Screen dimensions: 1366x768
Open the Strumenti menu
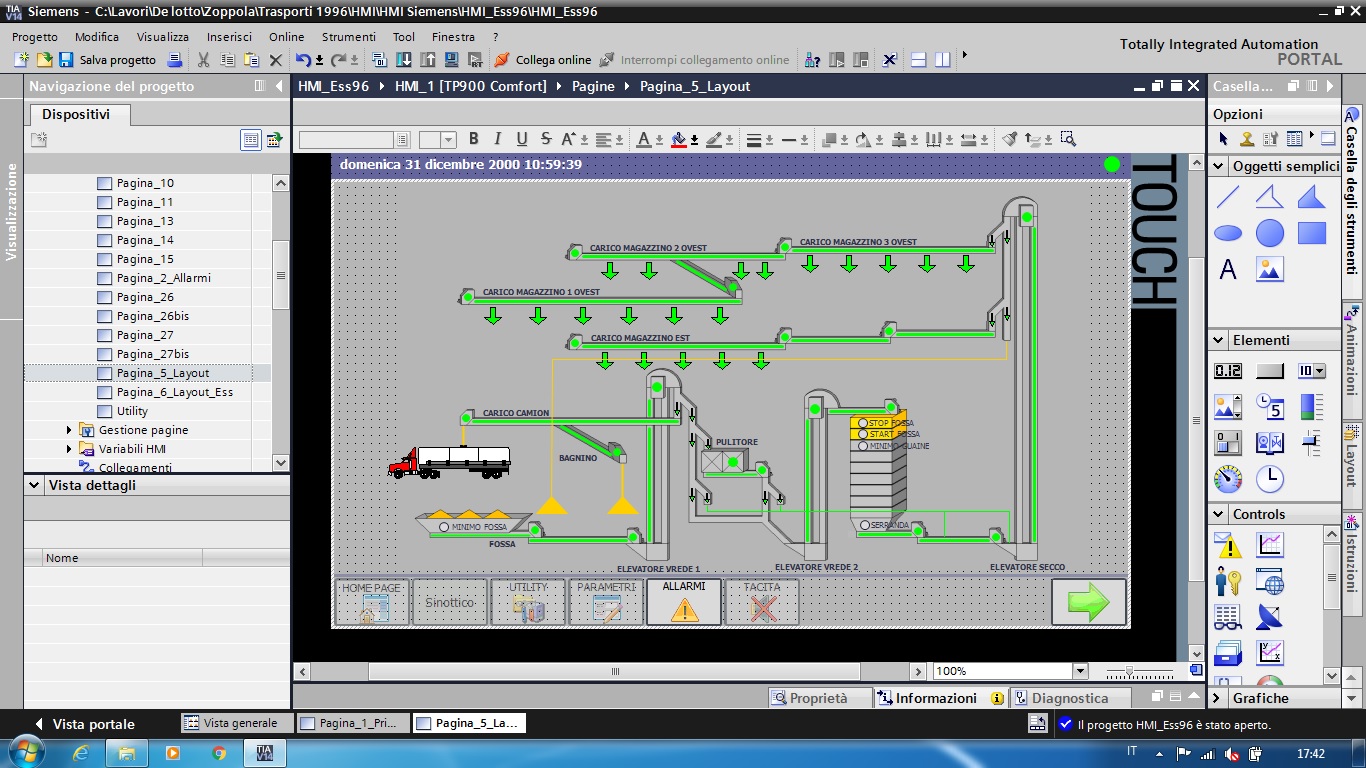pos(348,37)
